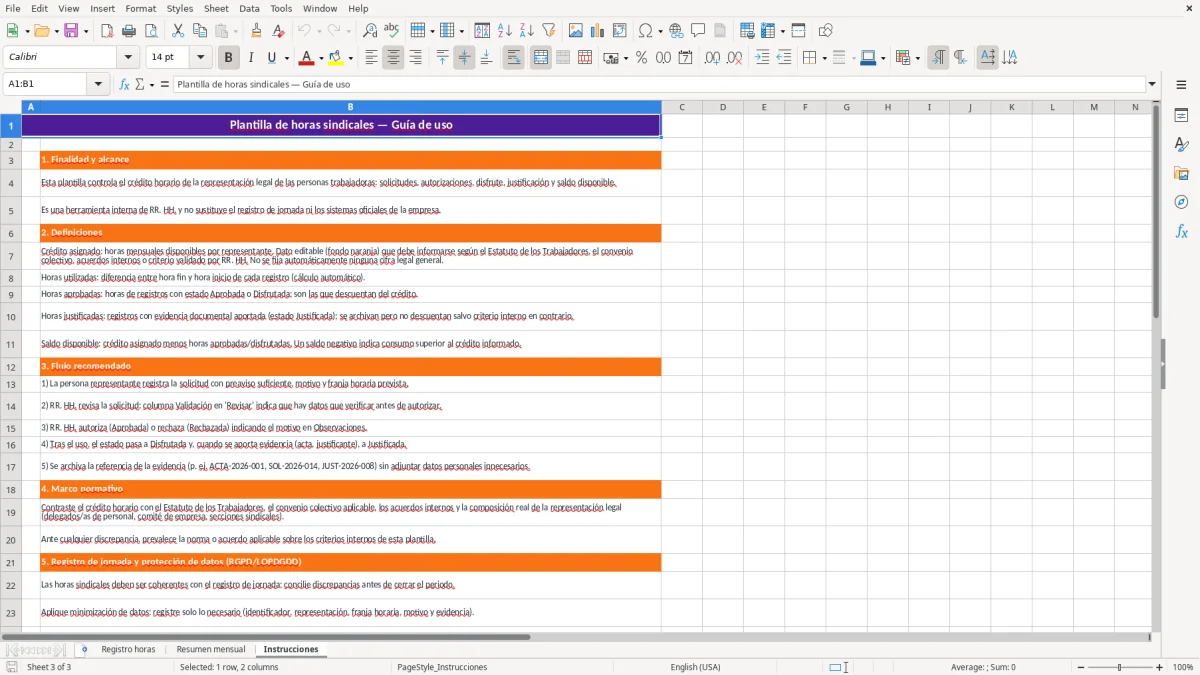Viewport: 1200px width, 675px height.
Task: Click English (USA) language in status bar
Action: tap(695, 667)
